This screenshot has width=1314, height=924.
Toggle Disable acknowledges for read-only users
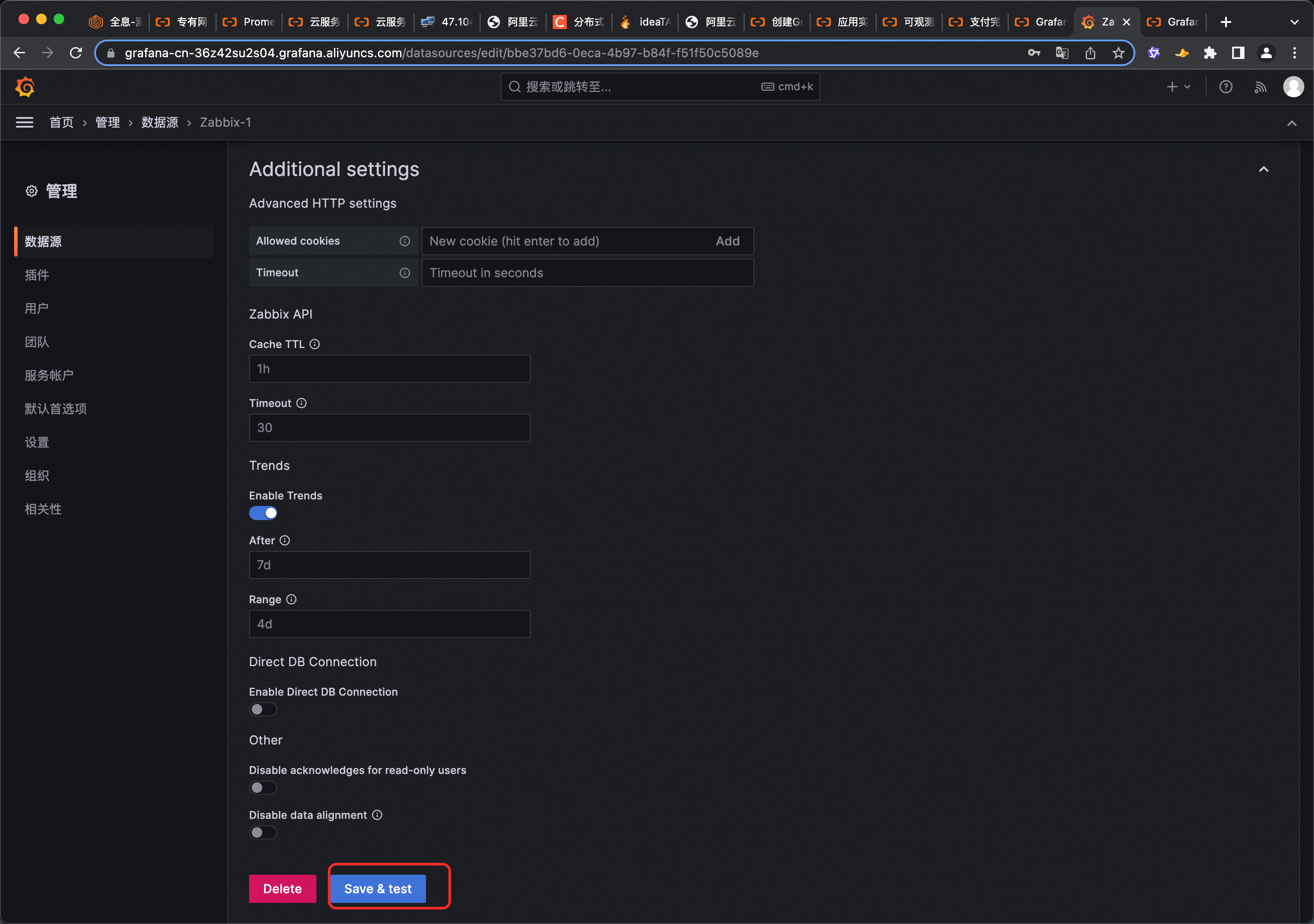[263, 788]
